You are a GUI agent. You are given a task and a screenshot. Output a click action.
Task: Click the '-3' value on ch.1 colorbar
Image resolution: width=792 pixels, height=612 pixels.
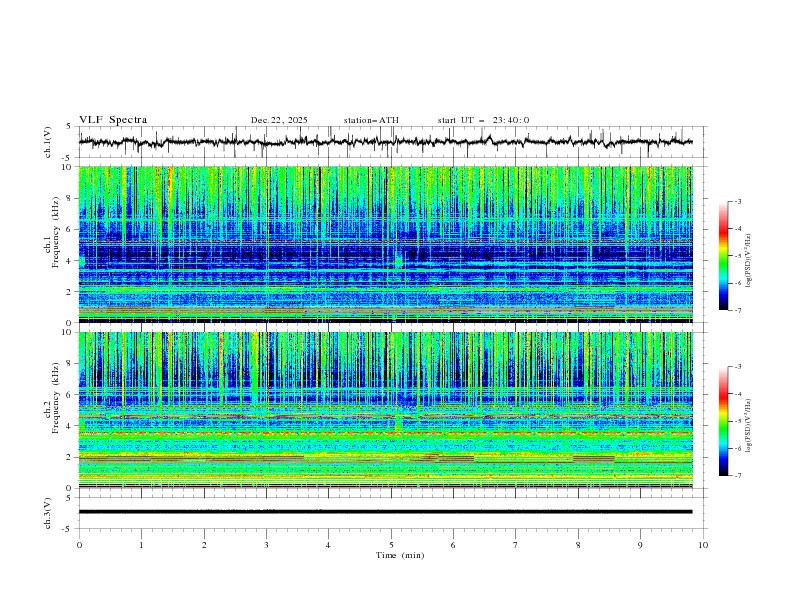click(x=738, y=201)
